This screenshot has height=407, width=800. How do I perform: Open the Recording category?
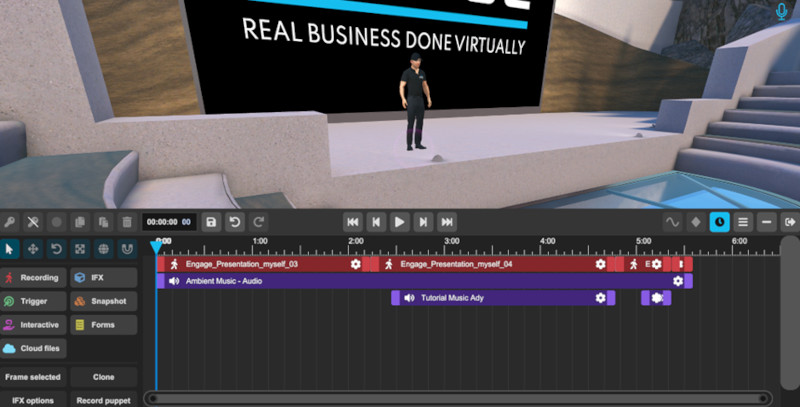click(33, 277)
